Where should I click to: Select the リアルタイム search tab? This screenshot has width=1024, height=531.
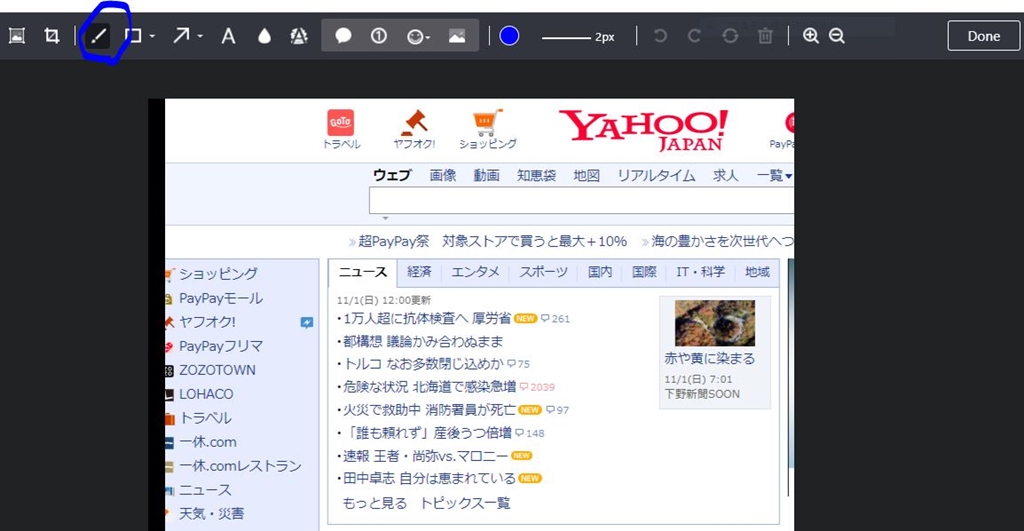point(656,175)
